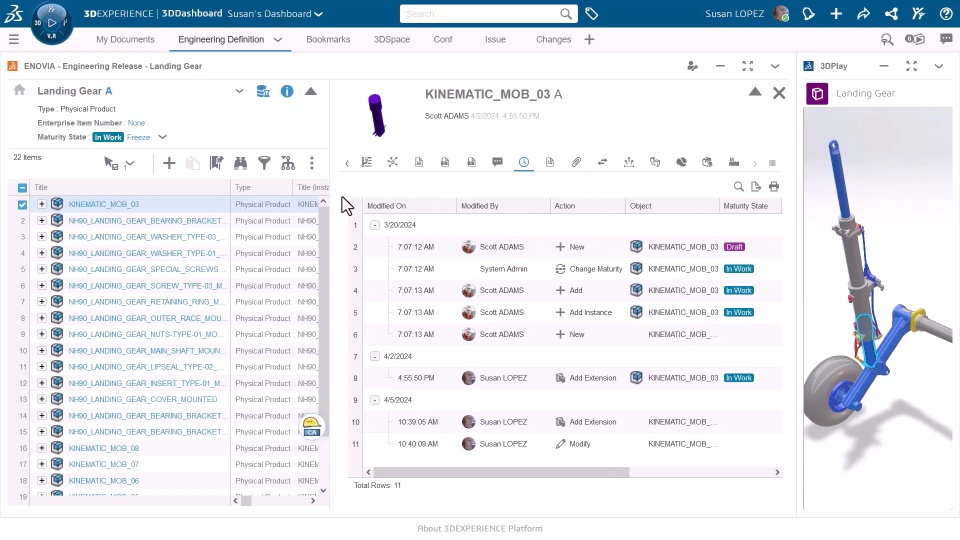Add a new dashboard tab with plus

[x=589, y=39]
